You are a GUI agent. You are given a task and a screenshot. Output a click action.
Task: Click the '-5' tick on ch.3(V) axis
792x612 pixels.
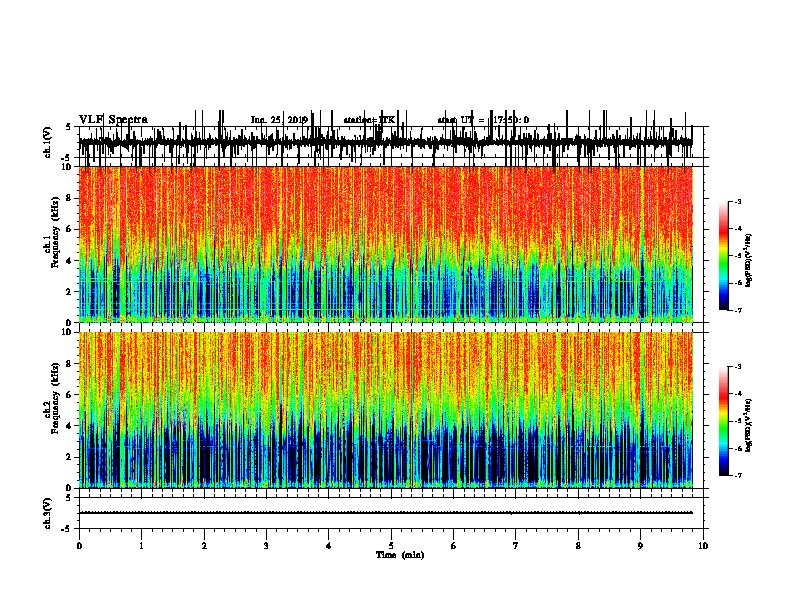point(67,529)
